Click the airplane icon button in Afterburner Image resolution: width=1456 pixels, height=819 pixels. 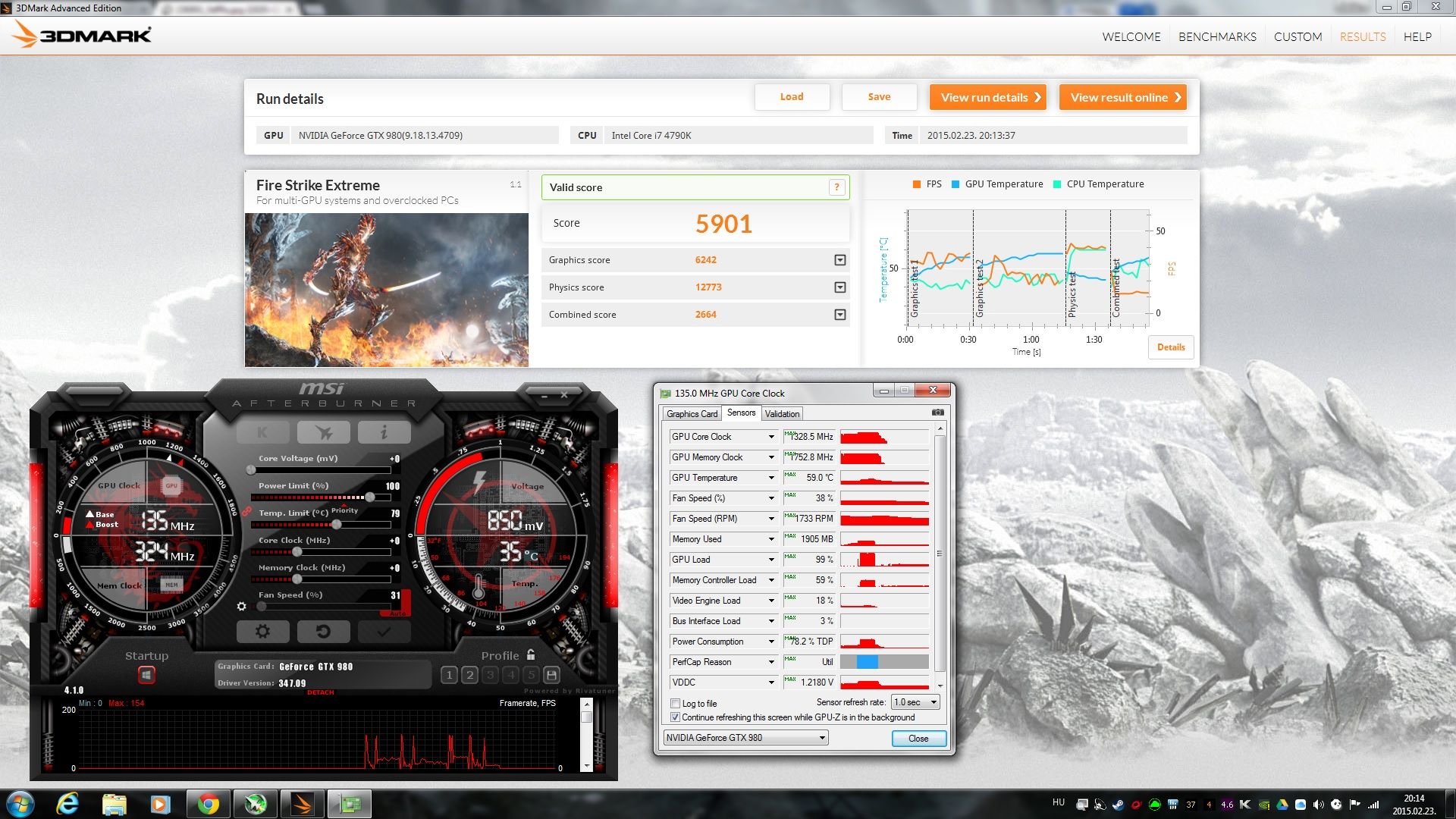(x=324, y=432)
